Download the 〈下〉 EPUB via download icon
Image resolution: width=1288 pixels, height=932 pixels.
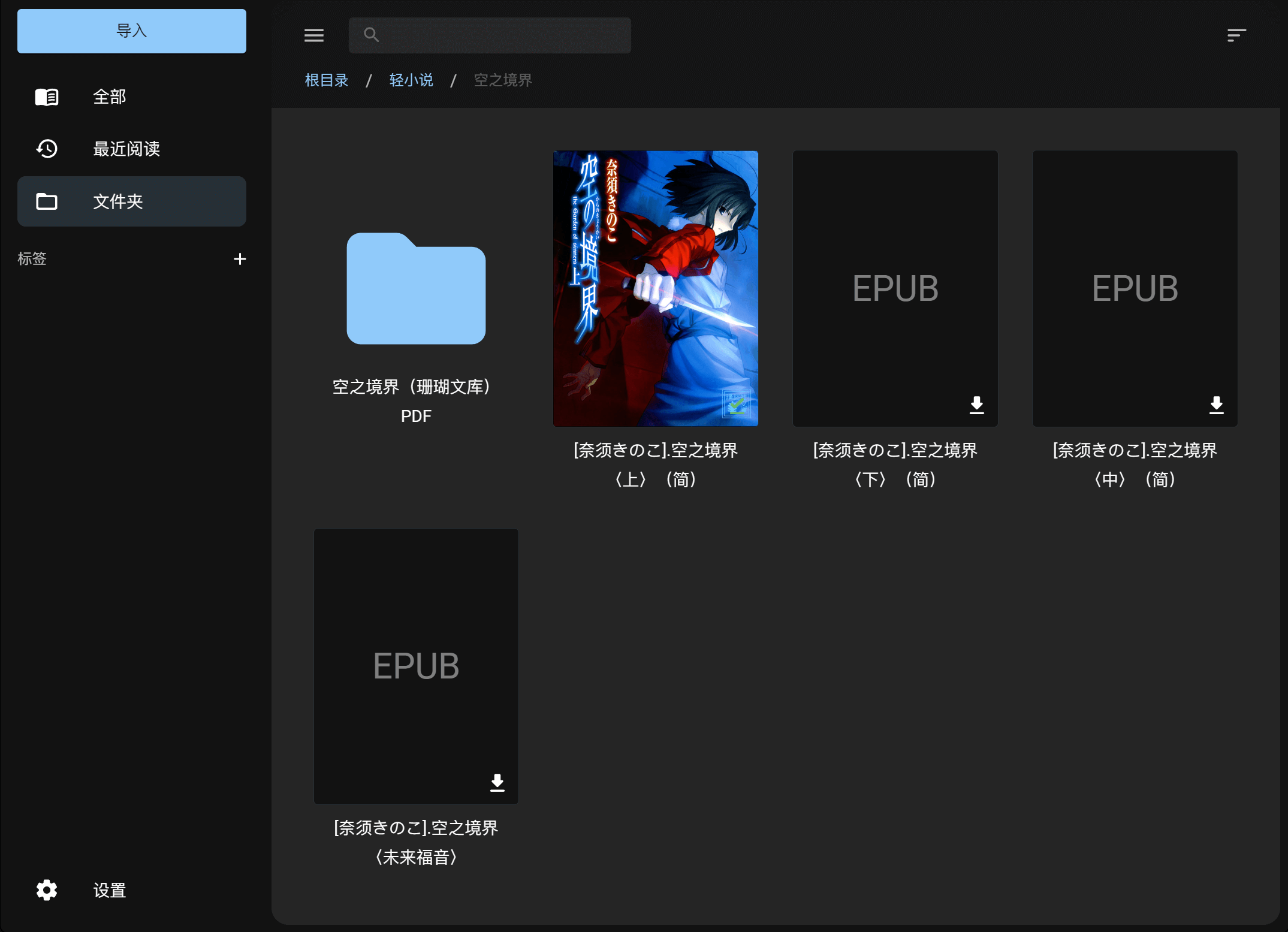click(x=976, y=405)
